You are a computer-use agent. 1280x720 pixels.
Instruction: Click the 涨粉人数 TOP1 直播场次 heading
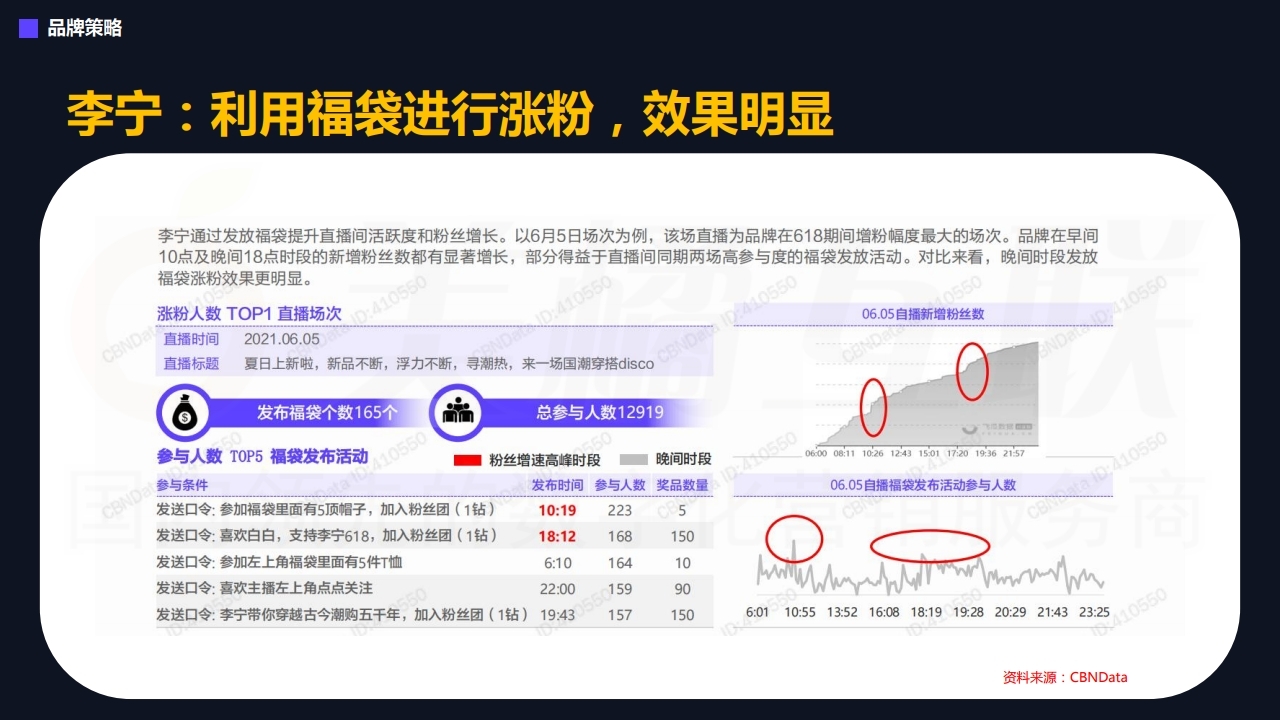[249, 313]
